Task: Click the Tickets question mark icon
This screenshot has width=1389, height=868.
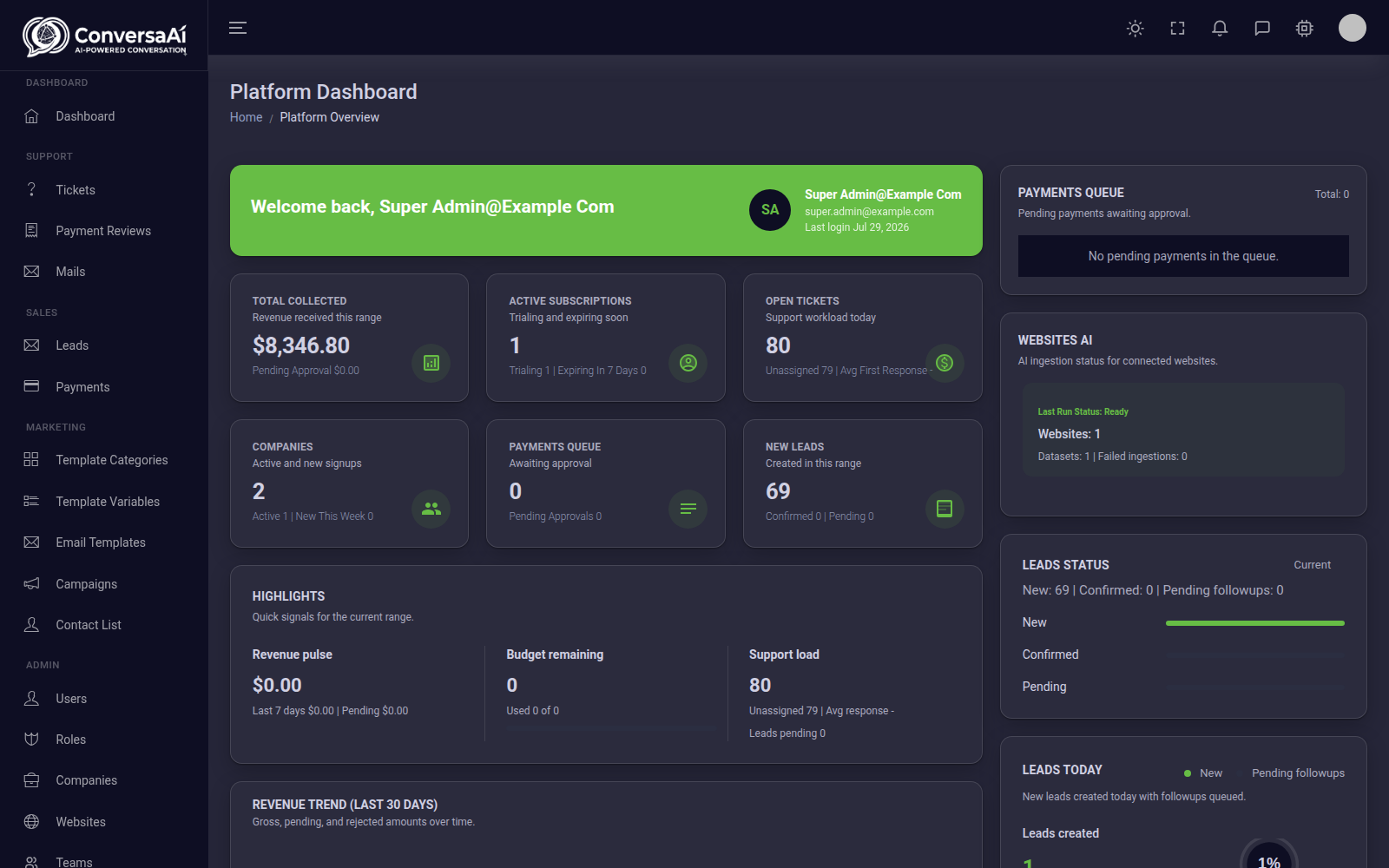Action: (x=31, y=189)
